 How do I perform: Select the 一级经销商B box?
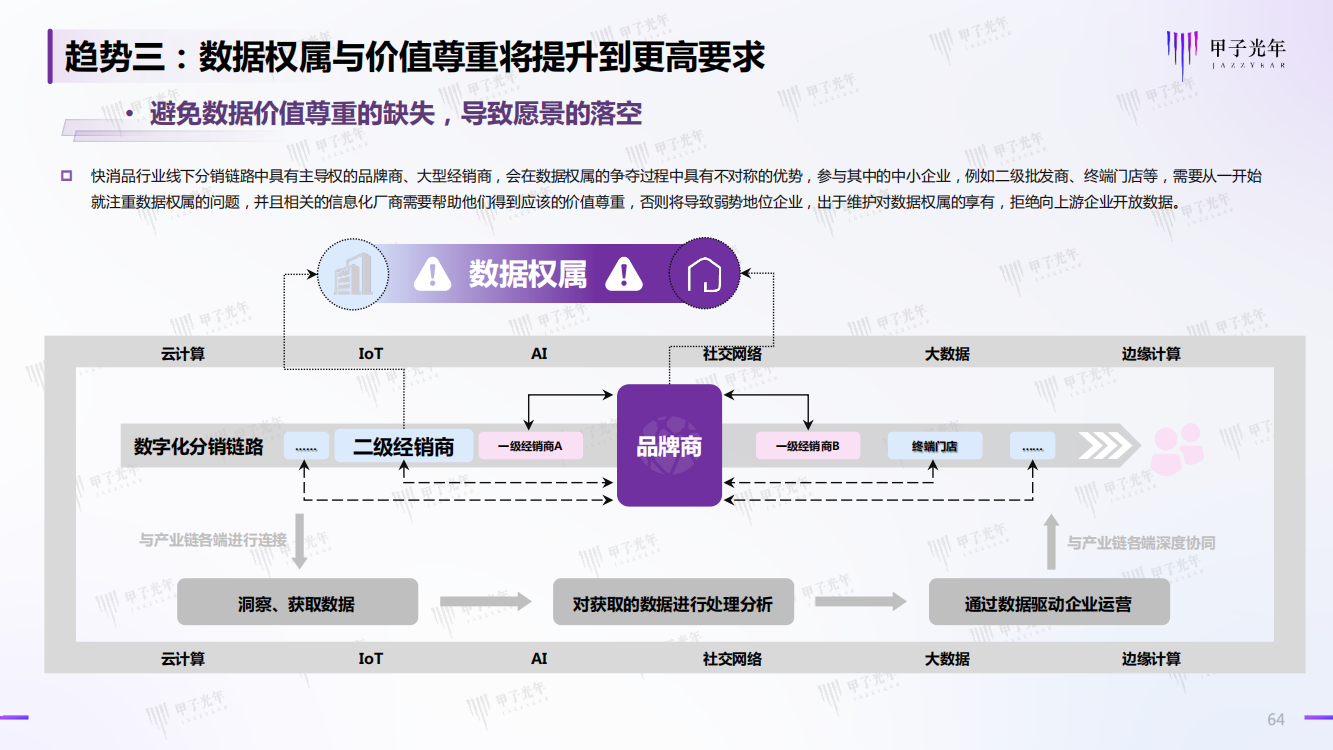pyautogui.click(x=808, y=446)
